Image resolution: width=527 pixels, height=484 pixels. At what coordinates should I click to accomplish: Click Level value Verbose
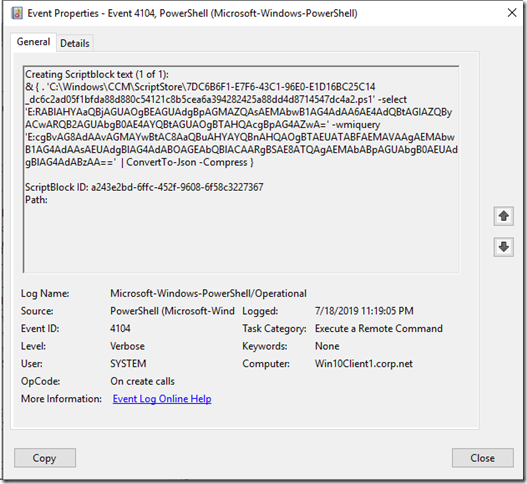click(x=127, y=346)
